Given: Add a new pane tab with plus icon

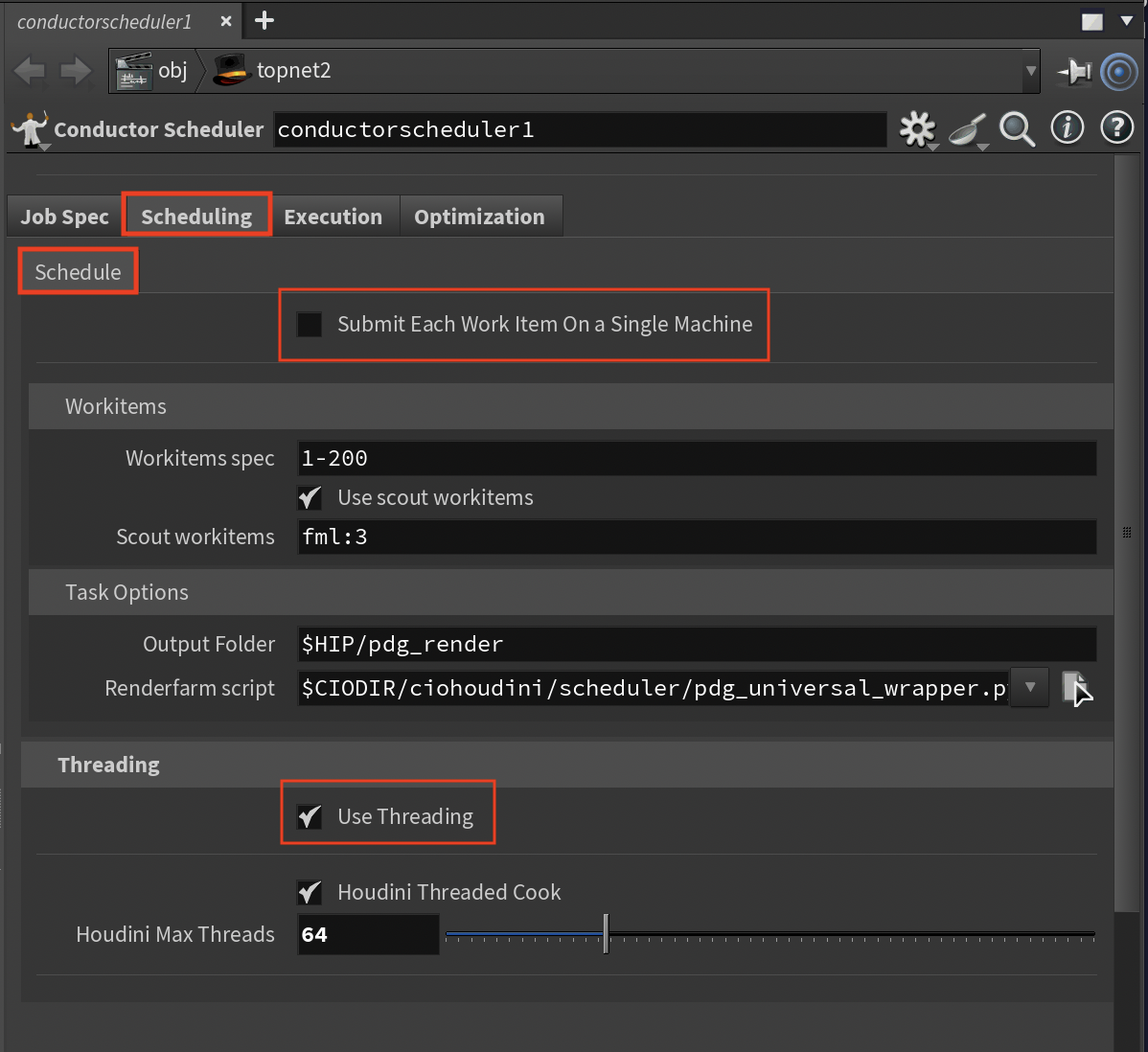Looking at the screenshot, I should 264,20.
